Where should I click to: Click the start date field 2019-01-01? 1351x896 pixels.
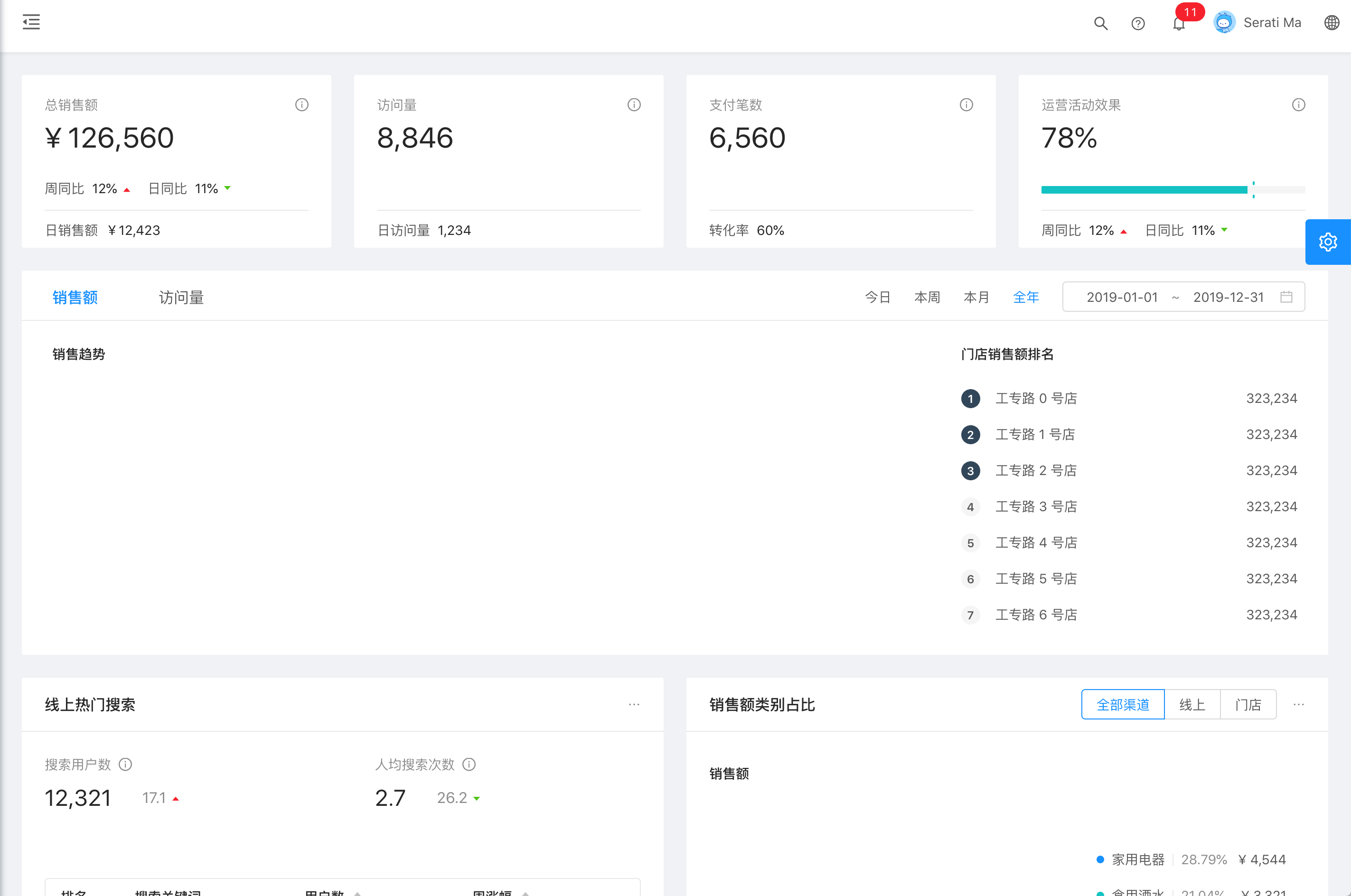[1121, 297]
